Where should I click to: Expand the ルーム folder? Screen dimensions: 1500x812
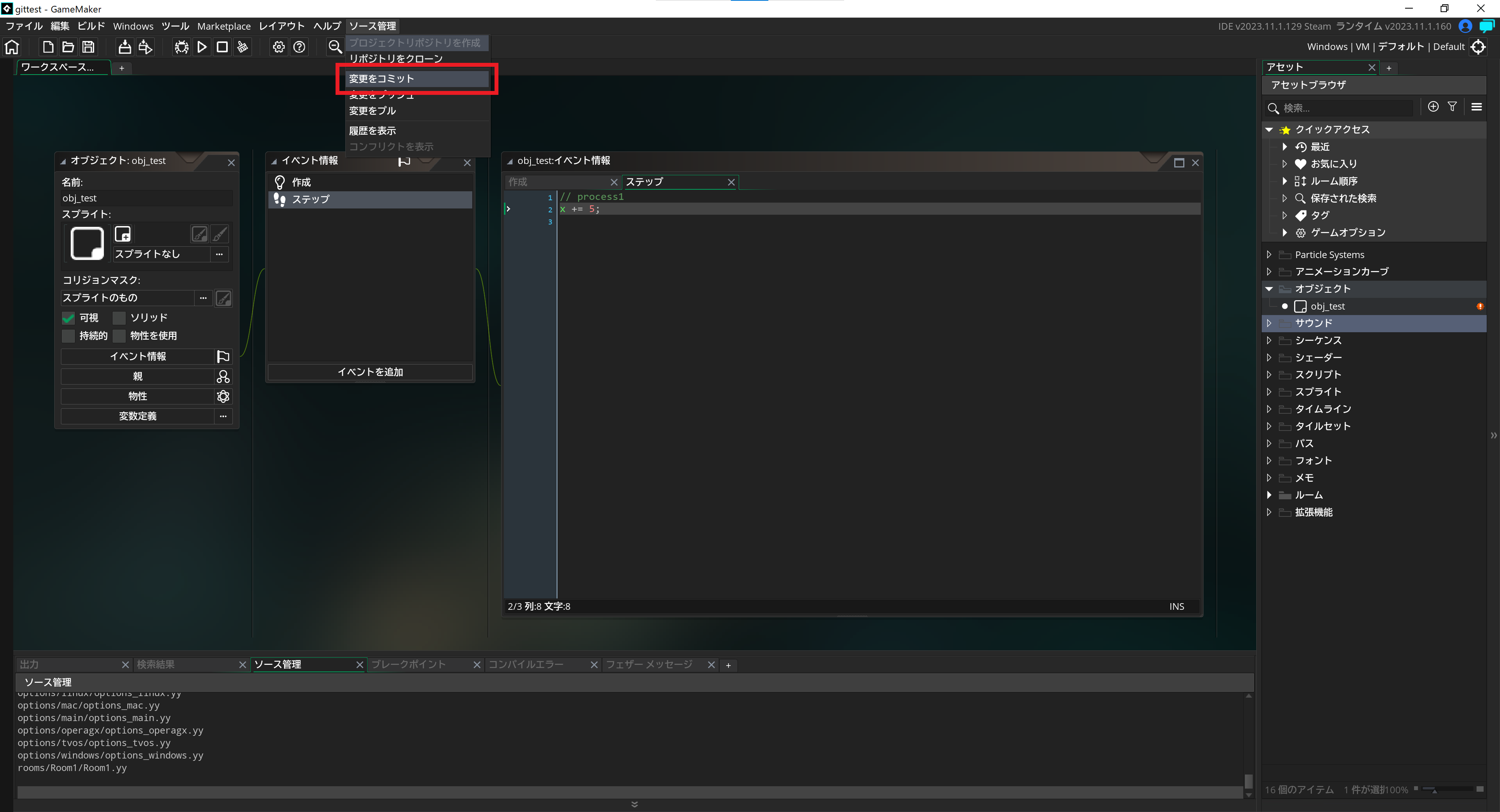(x=1270, y=495)
